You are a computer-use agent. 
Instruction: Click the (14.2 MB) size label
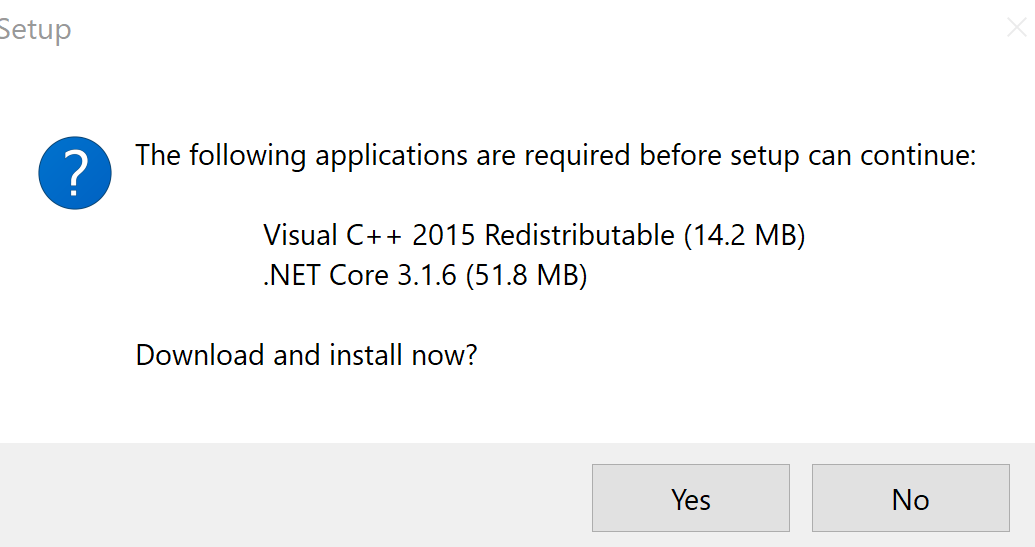pos(745,235)
